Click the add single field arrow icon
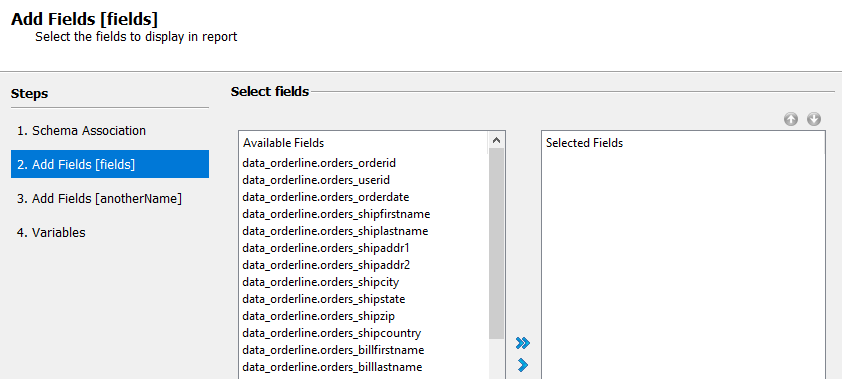Viewport: 842px width, 379px height. click(522, 366)
